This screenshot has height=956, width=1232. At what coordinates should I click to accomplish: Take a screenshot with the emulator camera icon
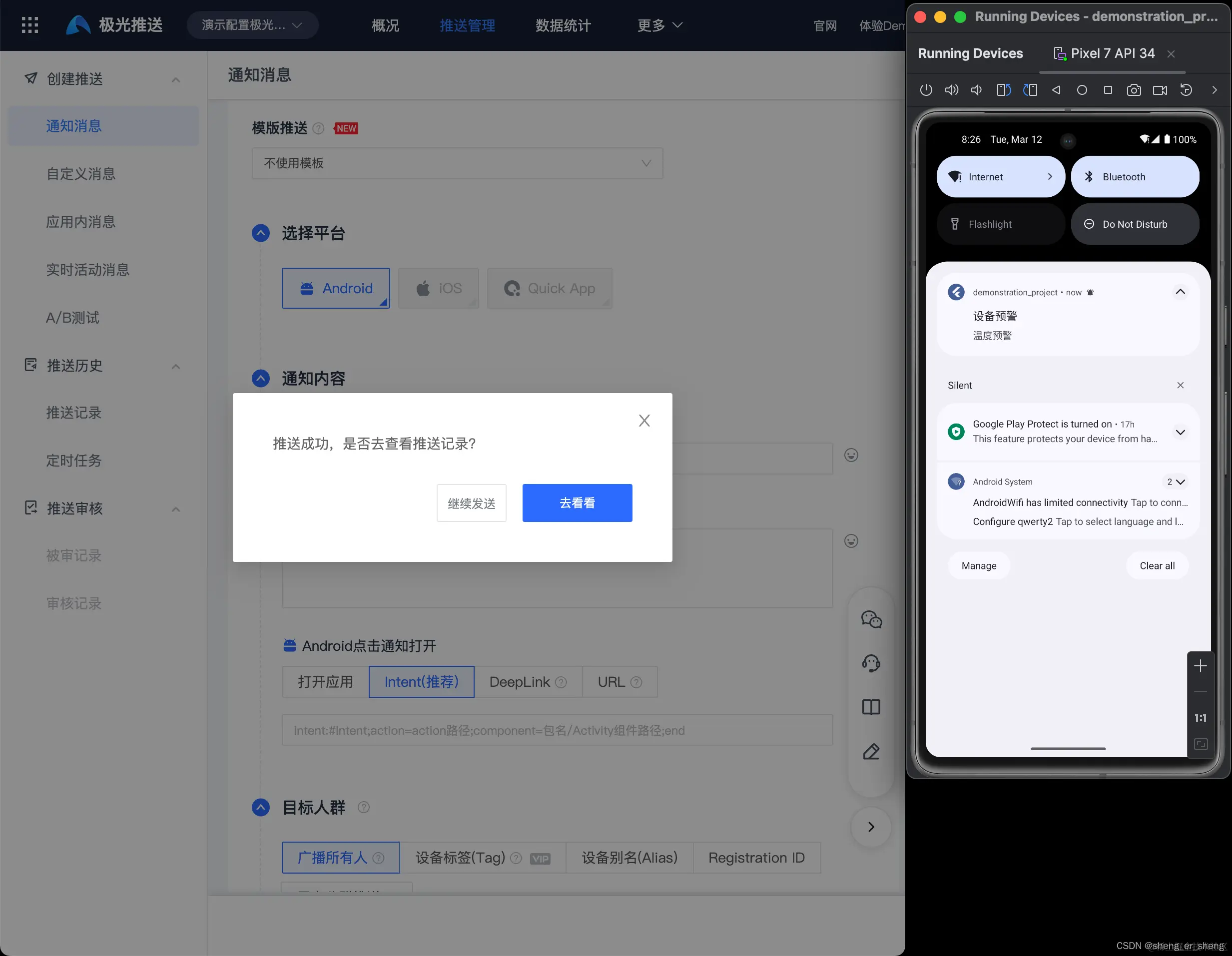point(1135,90)
